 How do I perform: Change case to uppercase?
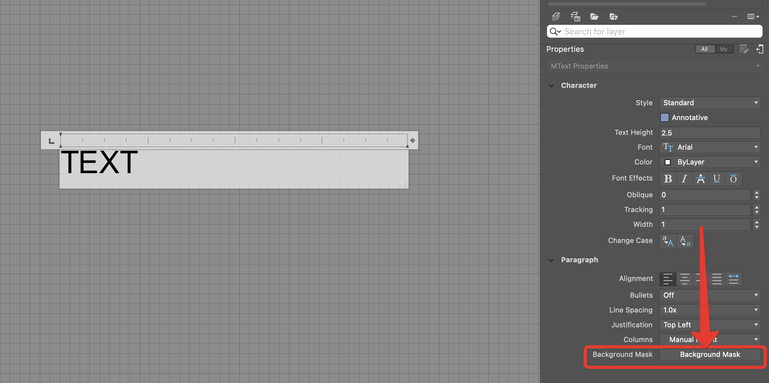point(667,241)
